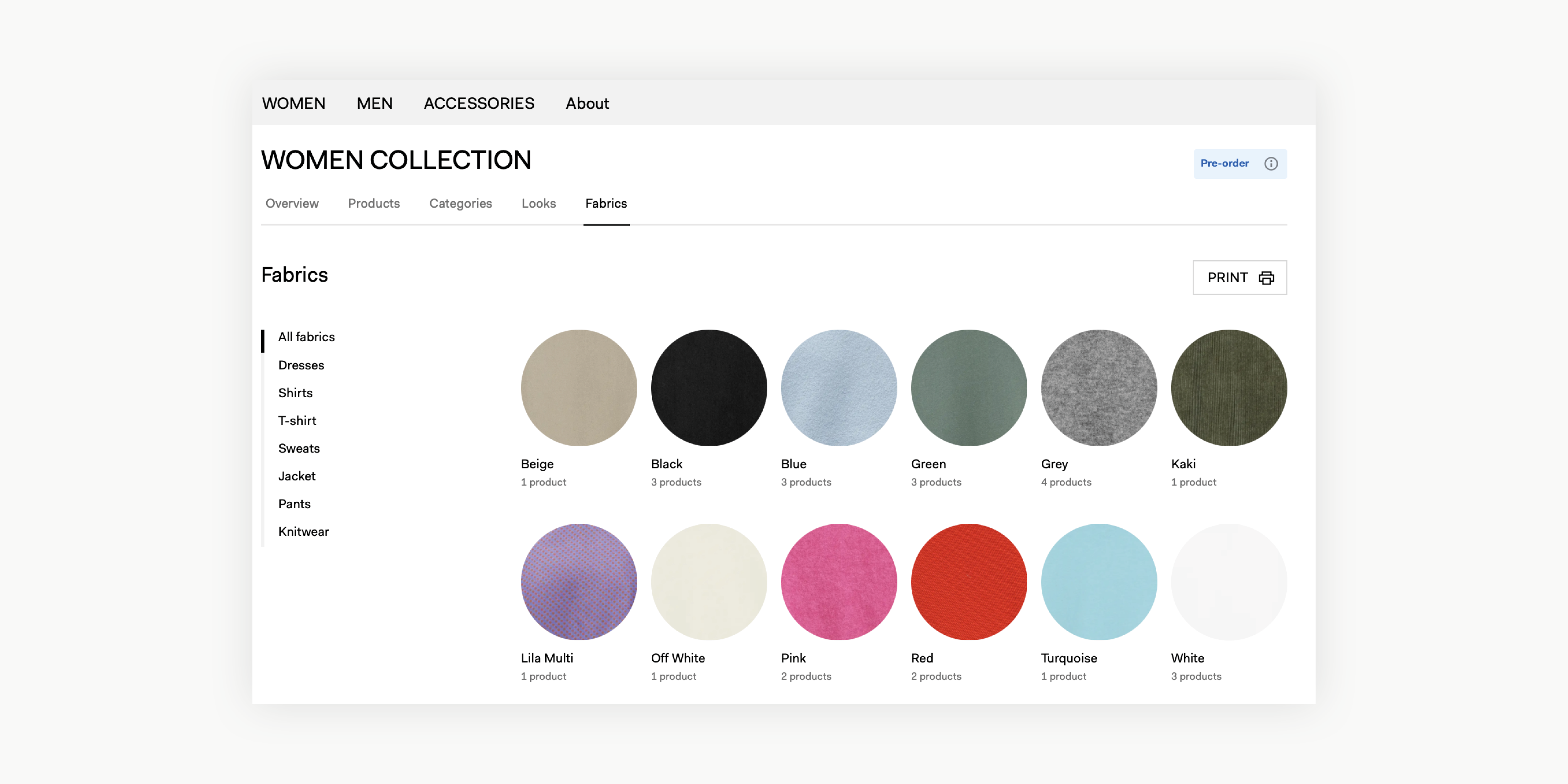Select the Kaki fabric swatch
The image size is (1568, 784).
1229,388
